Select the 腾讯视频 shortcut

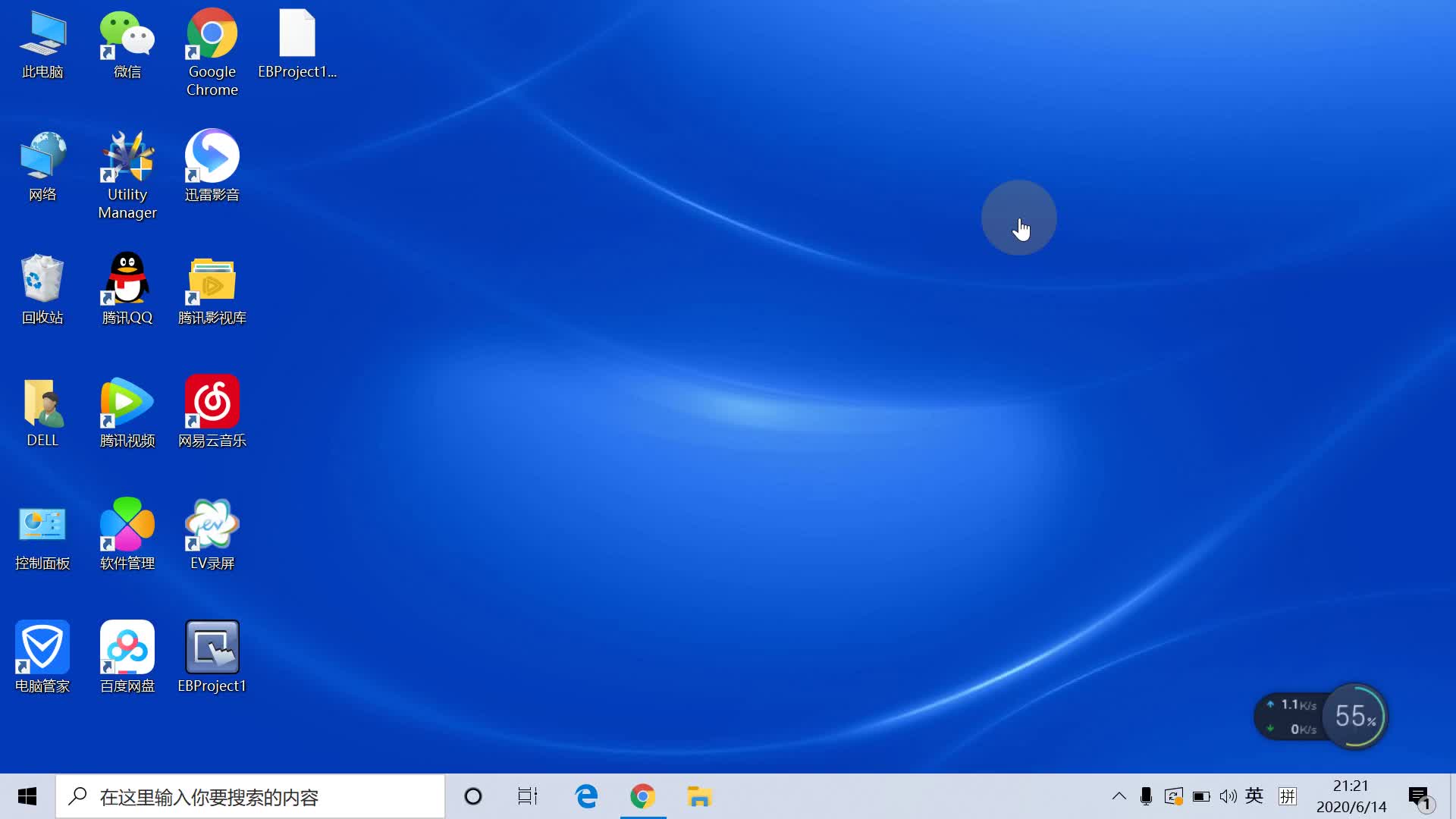tap(127, 413)
